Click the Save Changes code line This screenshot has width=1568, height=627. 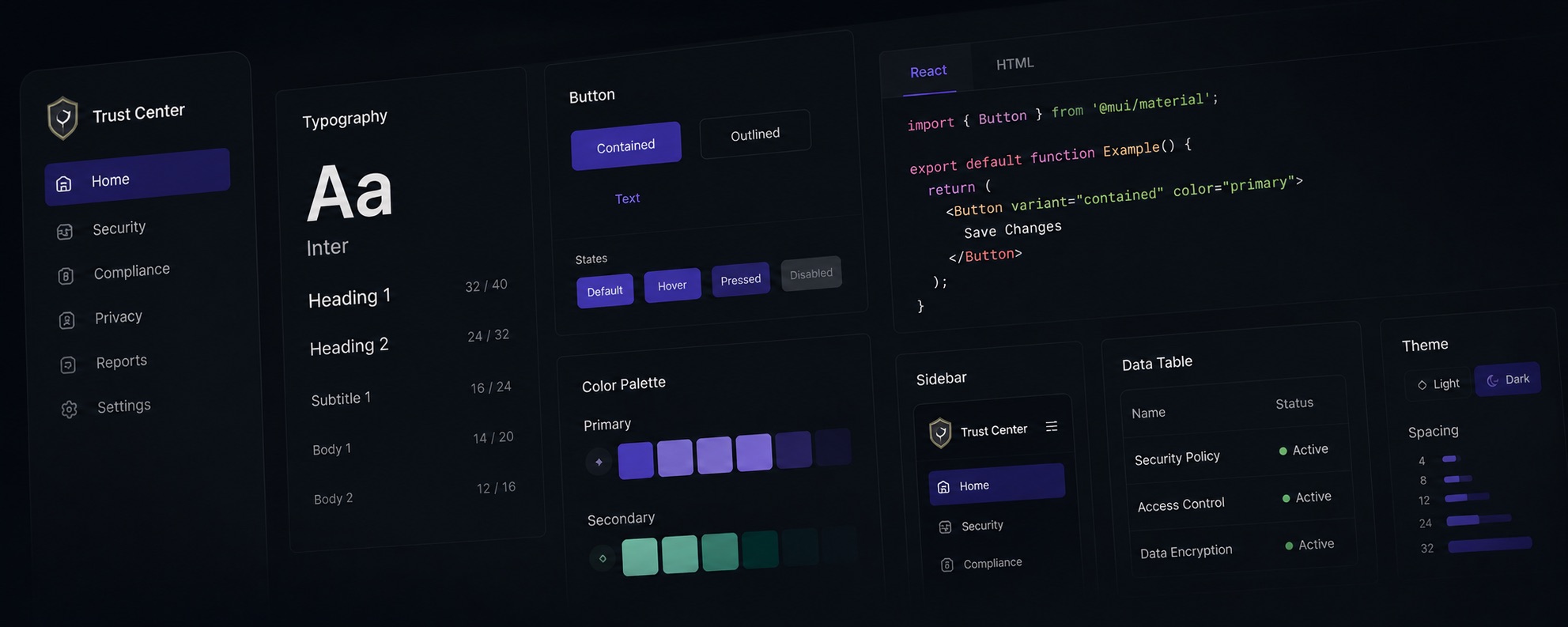click(1013, 229)
